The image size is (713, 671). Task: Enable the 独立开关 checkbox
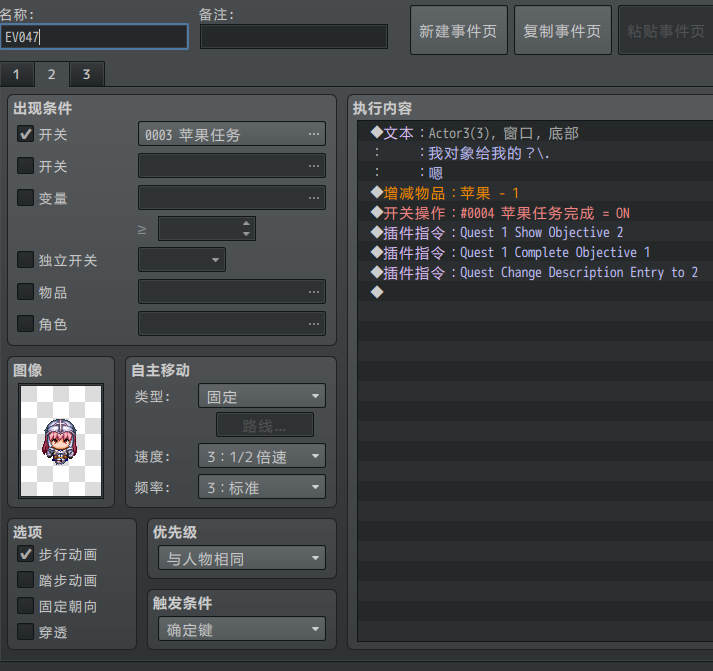25,260
